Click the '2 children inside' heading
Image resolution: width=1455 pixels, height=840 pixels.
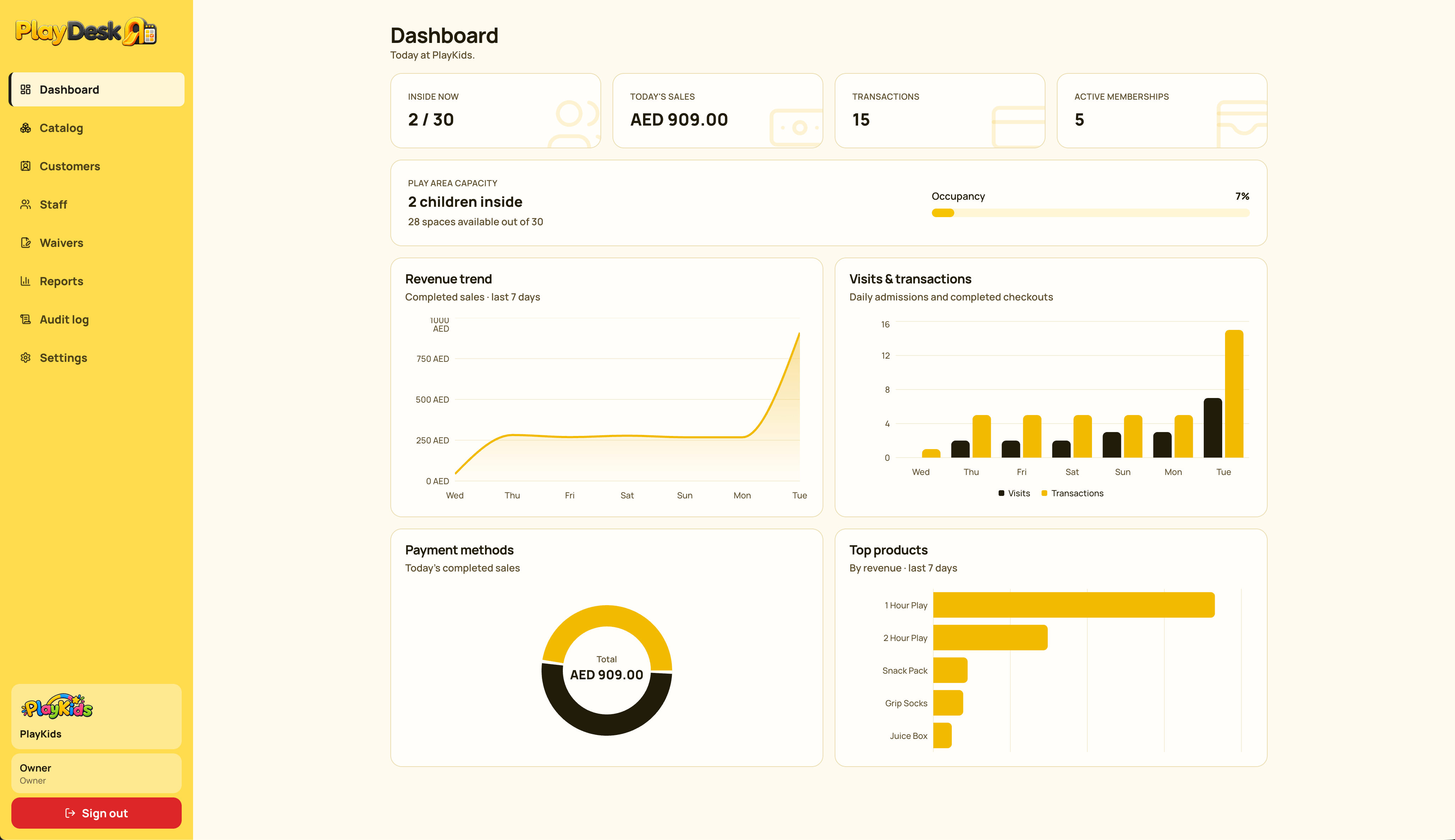tap(465, 202)
